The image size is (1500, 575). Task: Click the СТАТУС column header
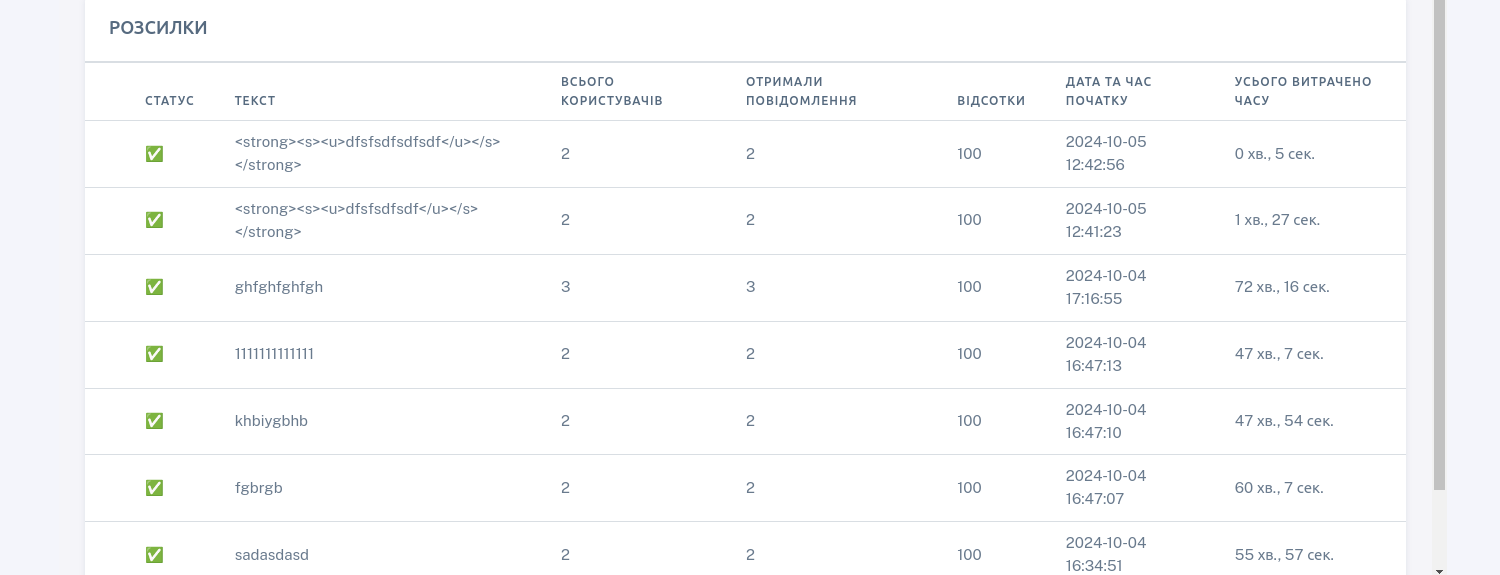169,101
